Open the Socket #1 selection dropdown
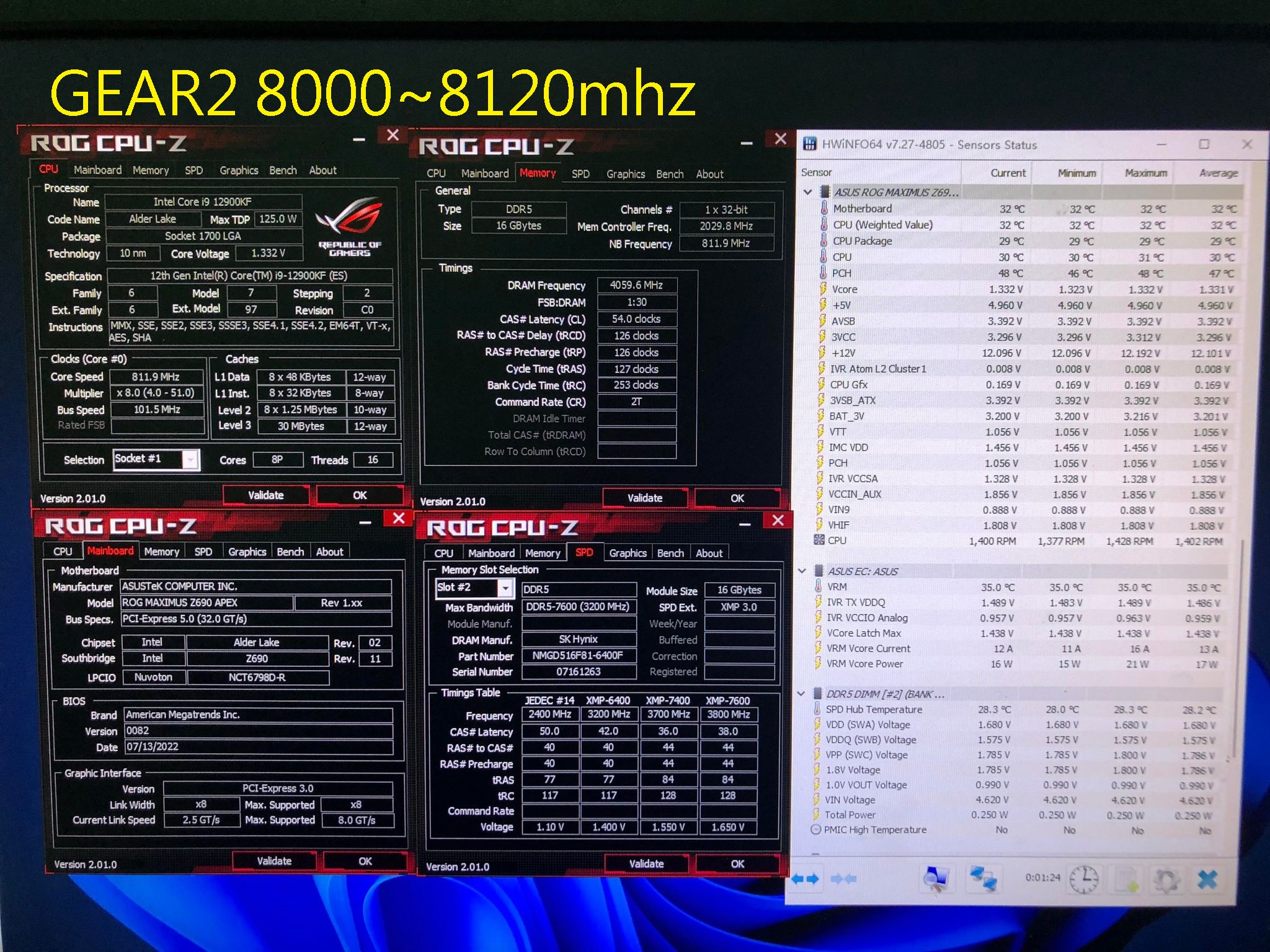Viewport: 1270px width, 952px height. pyautogui.click(x=190, y=459)
